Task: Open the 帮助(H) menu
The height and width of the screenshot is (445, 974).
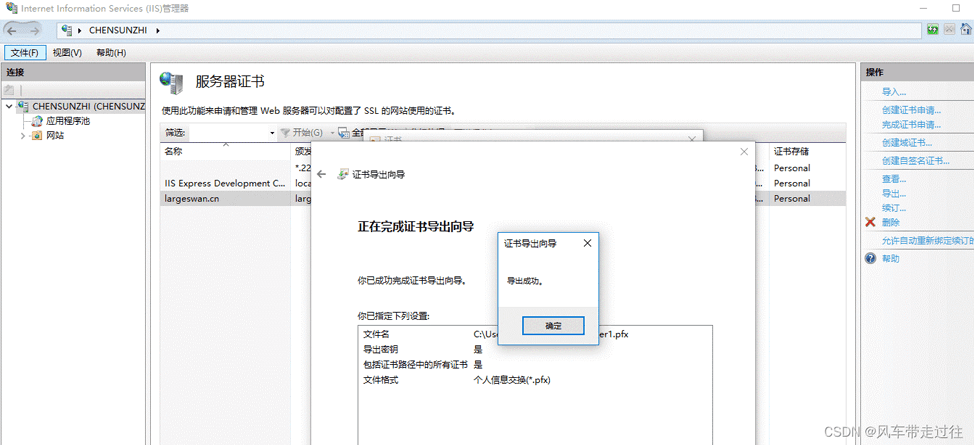Action: (111, 53)
